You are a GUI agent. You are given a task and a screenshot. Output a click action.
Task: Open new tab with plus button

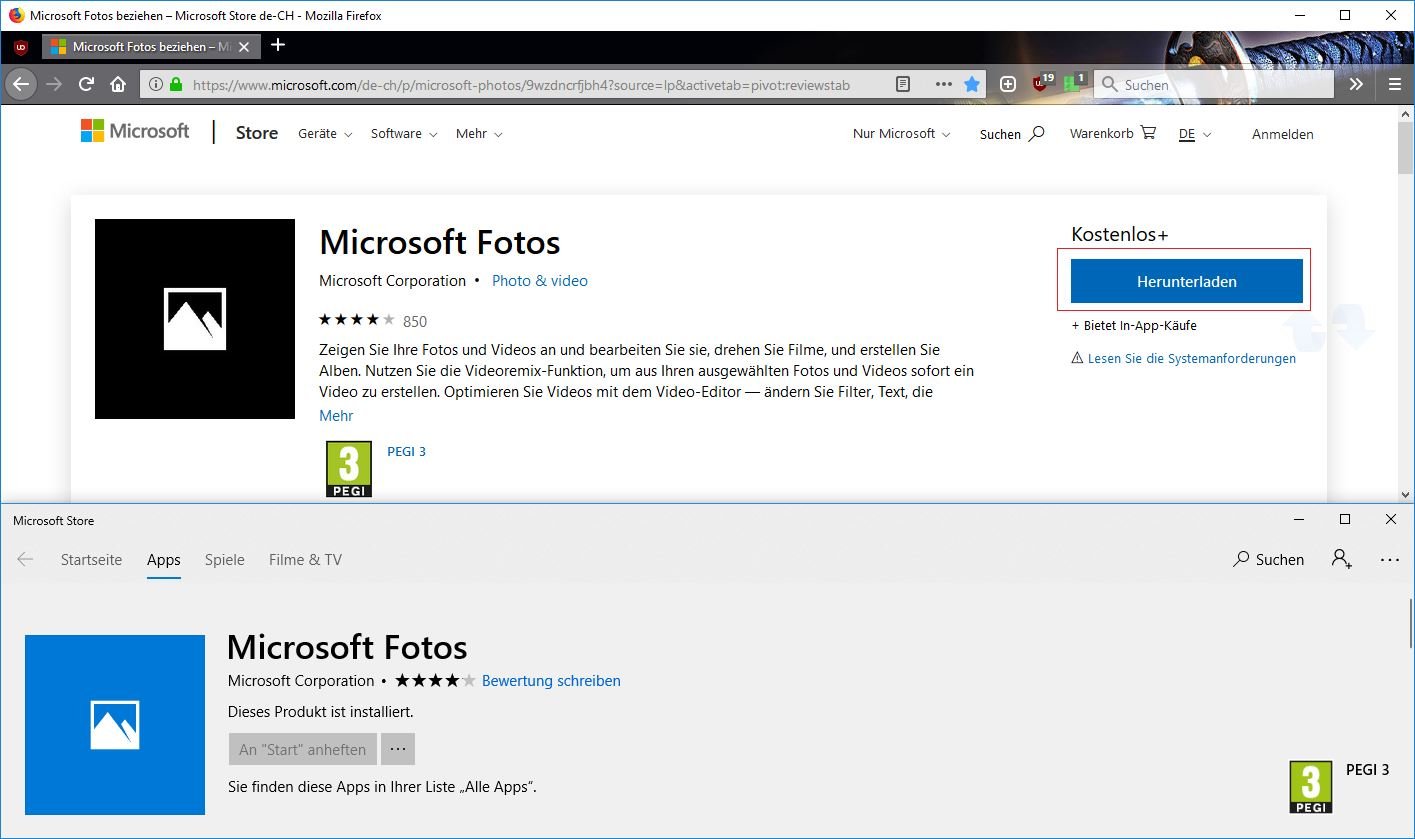(x=278, y=45)
